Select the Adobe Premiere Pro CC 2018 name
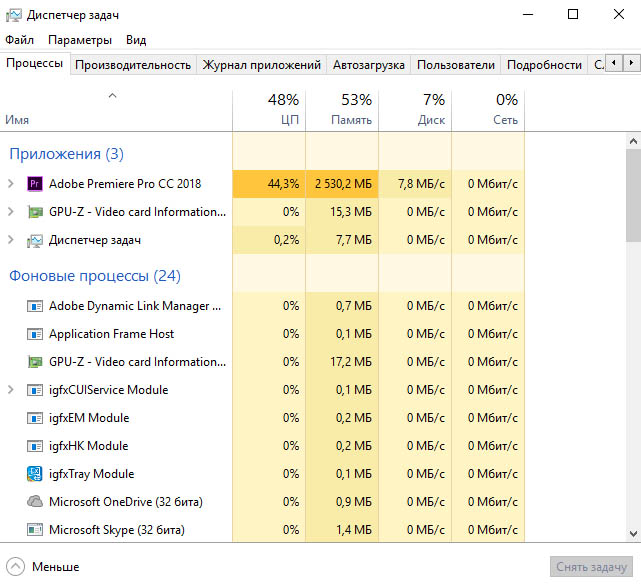Image resolution: width=641 pixels, height=588 pixels. [125, 184]
